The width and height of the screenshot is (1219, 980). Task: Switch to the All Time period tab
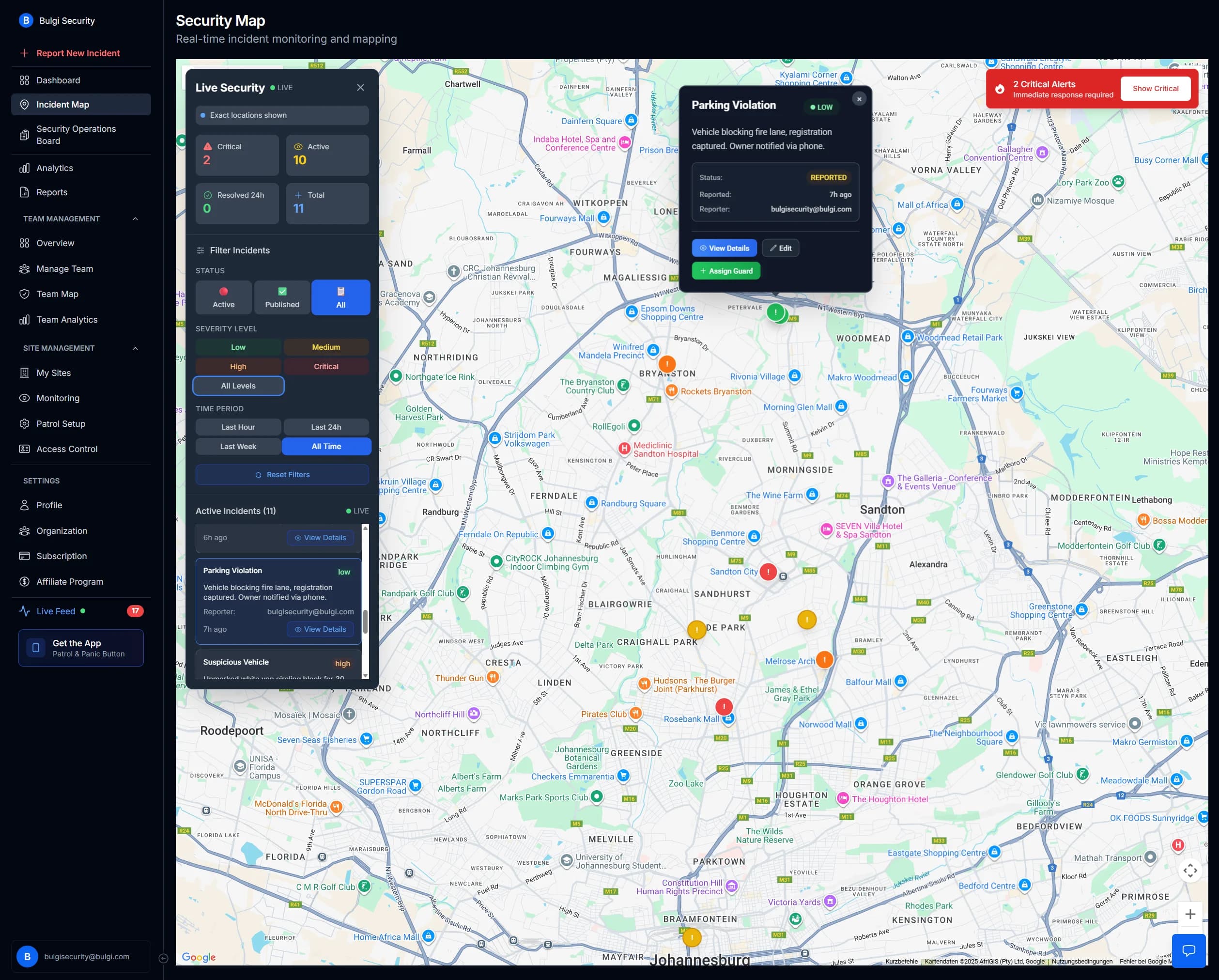326,446
